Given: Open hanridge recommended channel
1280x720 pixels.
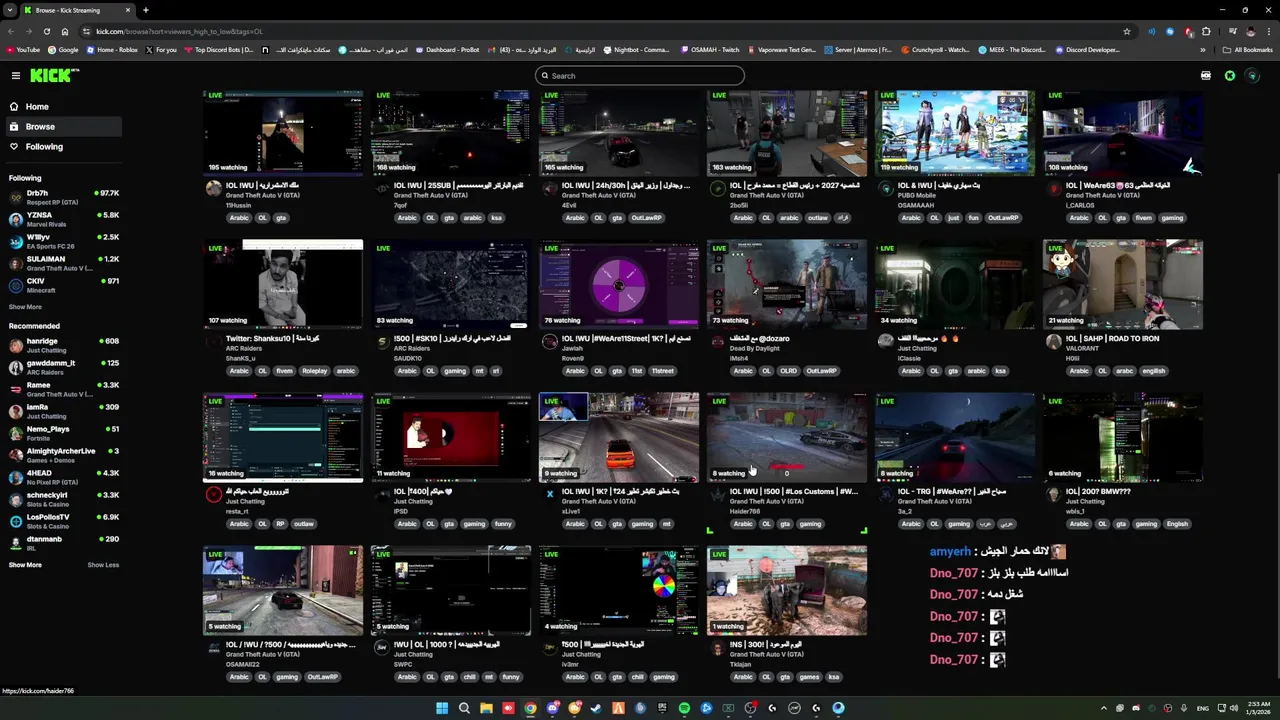Looking at the screenshot, I should pos(62,345).
